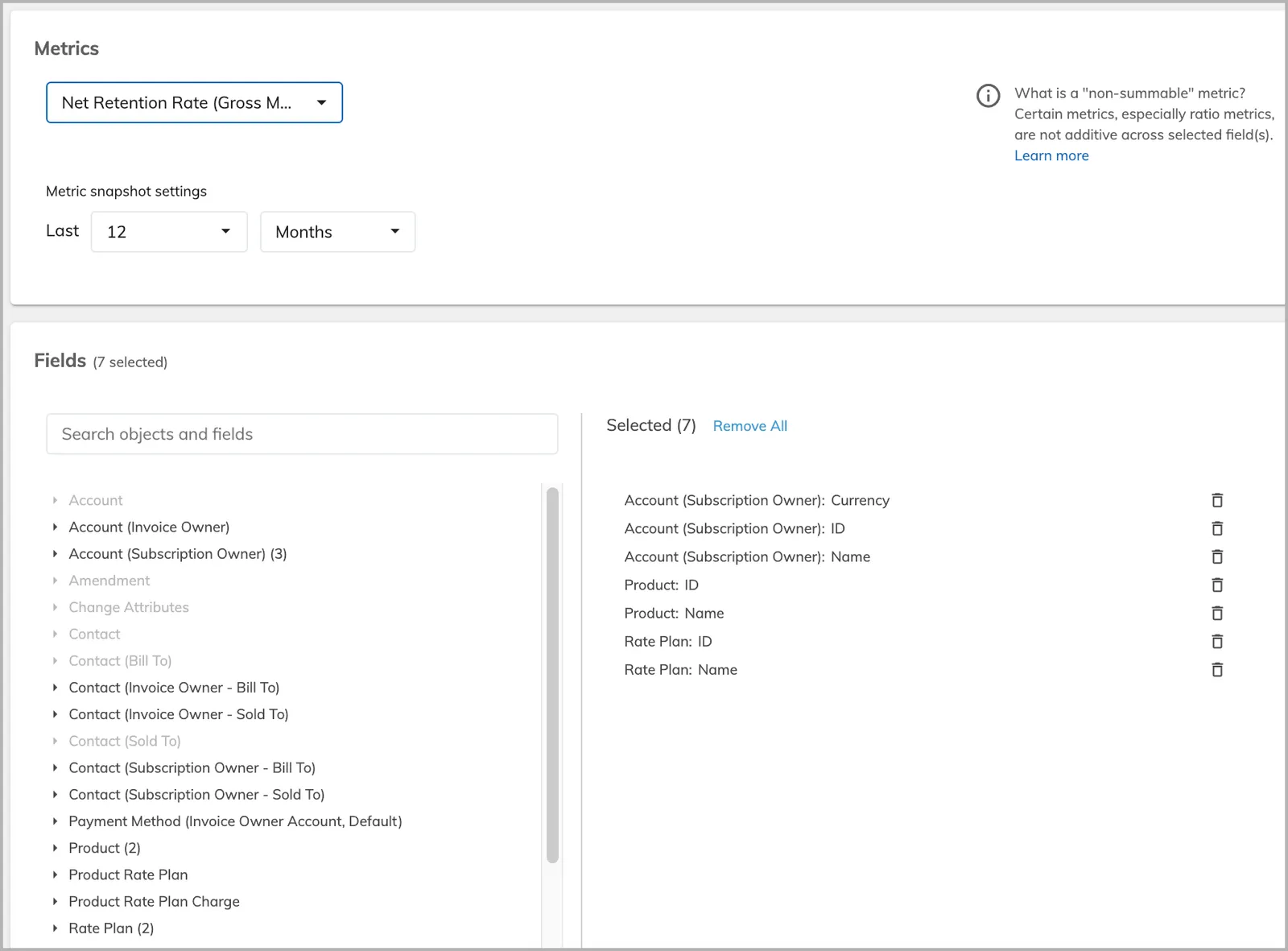This screenshot has width=1288, height=951.
Task: Open the Net Retention Rate metric dropdown
Action: tap(194, 102)
